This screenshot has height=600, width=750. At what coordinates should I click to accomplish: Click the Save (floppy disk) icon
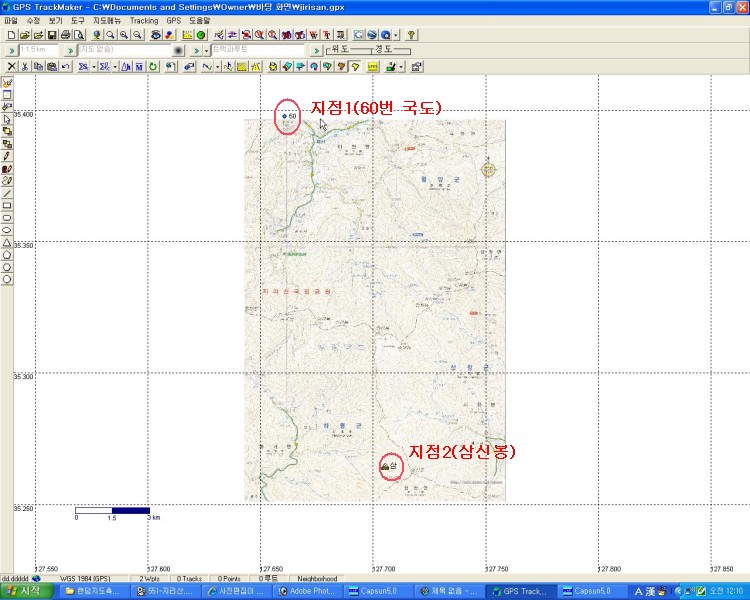(52, 35)
